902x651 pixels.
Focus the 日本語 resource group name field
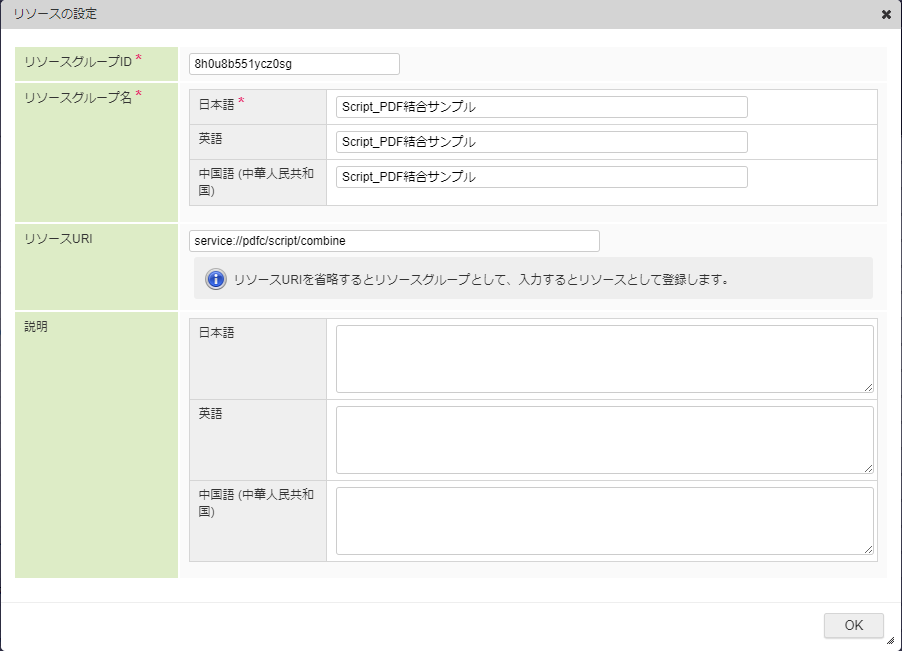pyautogui.click(x=541, y=107)
